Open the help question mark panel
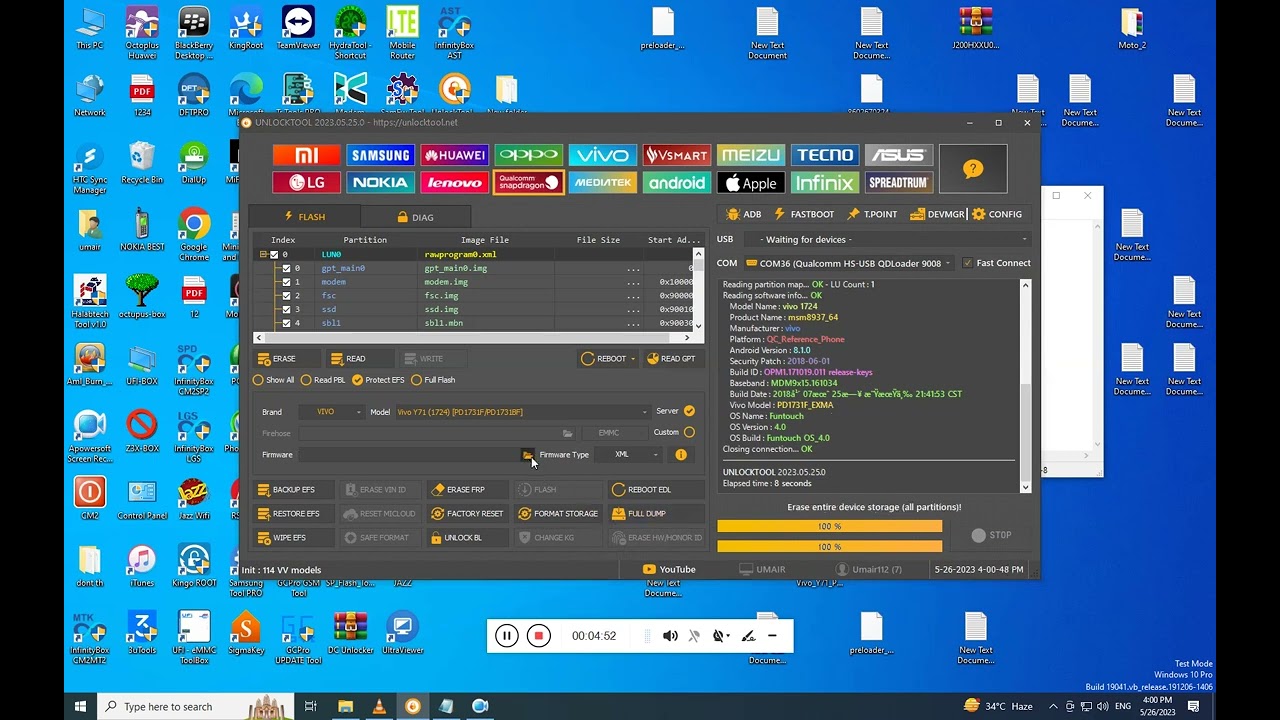 (973, 169)
